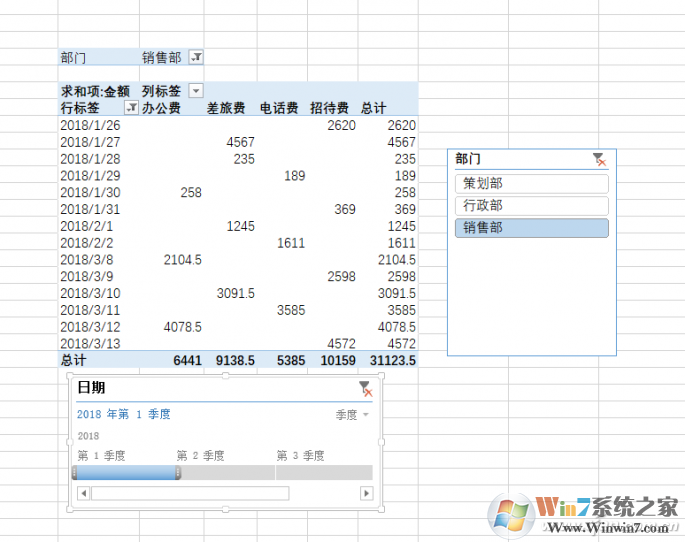
Task: Click the 部门 slicer title
Action: pyautogui.click(x=468, y=159)
